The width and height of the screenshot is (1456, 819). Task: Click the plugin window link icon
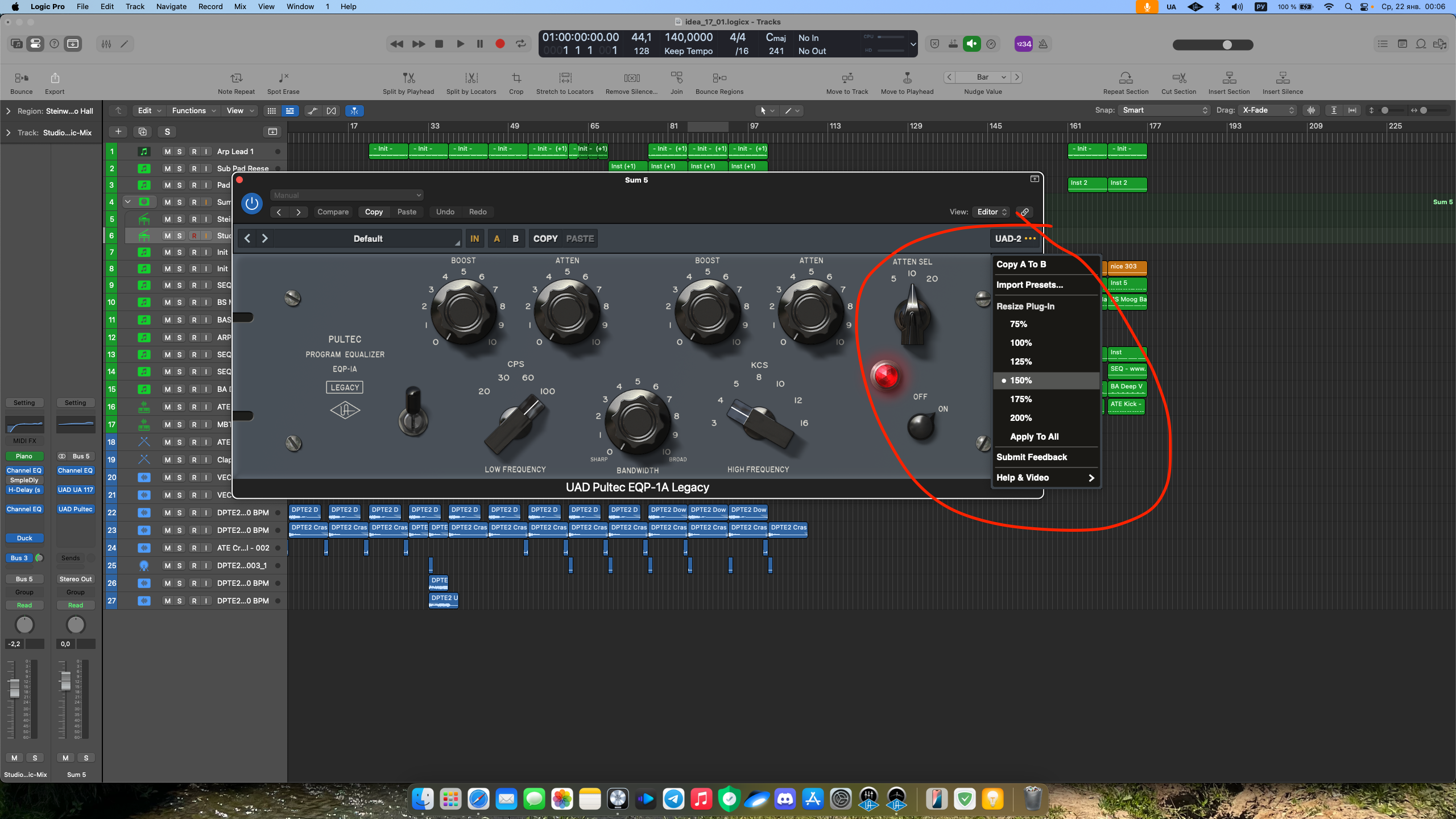point(1024,212)
